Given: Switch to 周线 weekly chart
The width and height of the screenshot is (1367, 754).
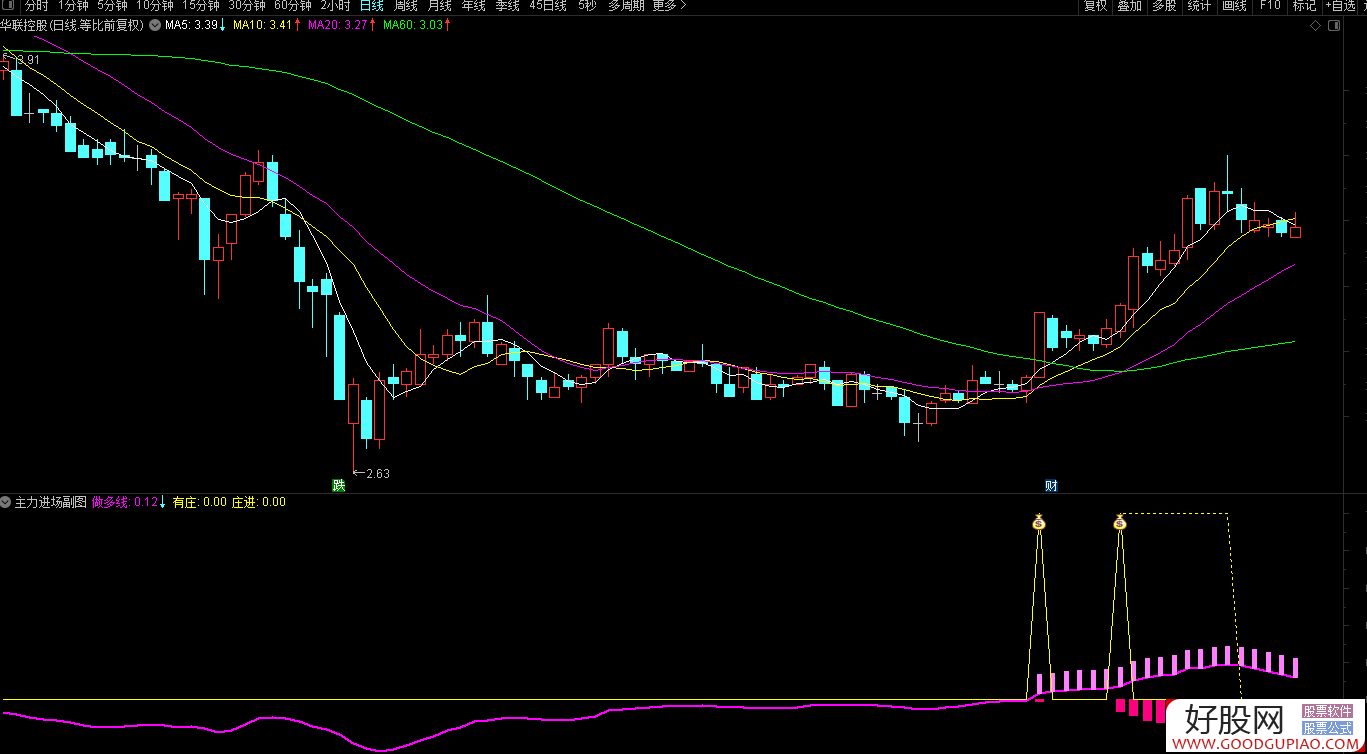Looking at the screenshot, I should [405, 6].
